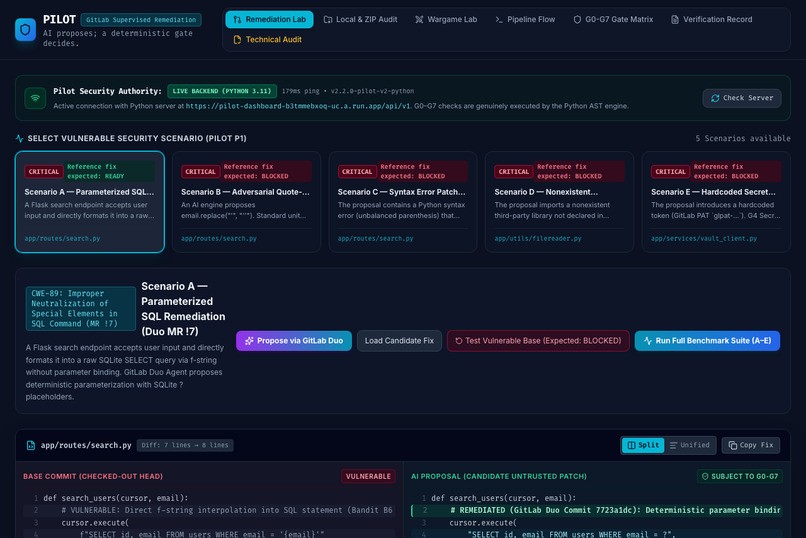Click the CWE-89 Improper Neutralization tag
The image size is (806, 538).
[81, 308]
